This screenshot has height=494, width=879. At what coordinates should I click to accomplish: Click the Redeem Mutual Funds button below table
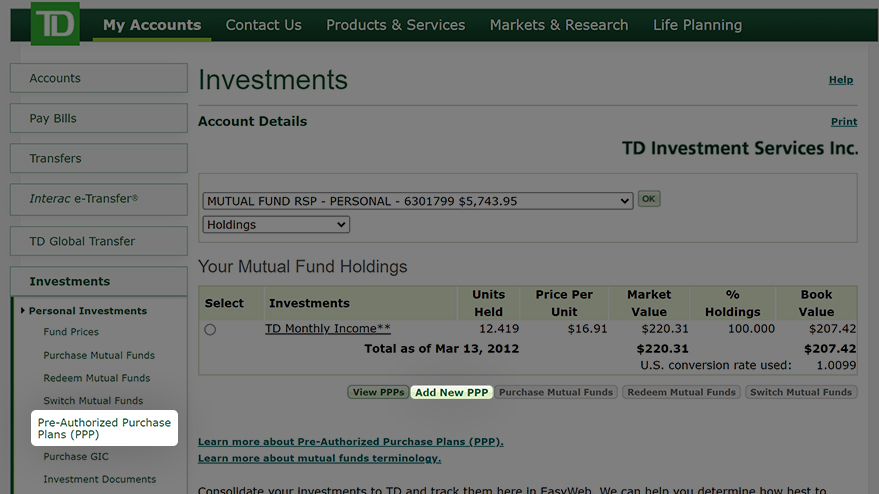[681, 392]
